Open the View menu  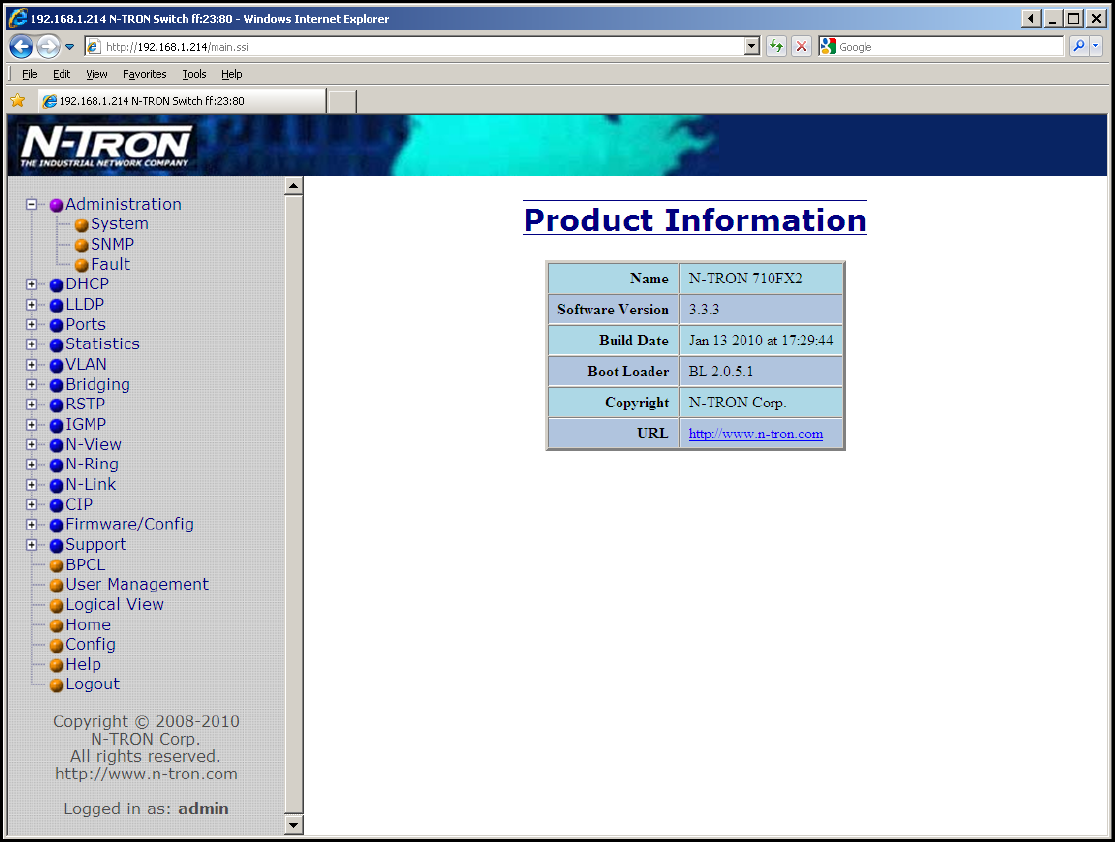(97, 74)
